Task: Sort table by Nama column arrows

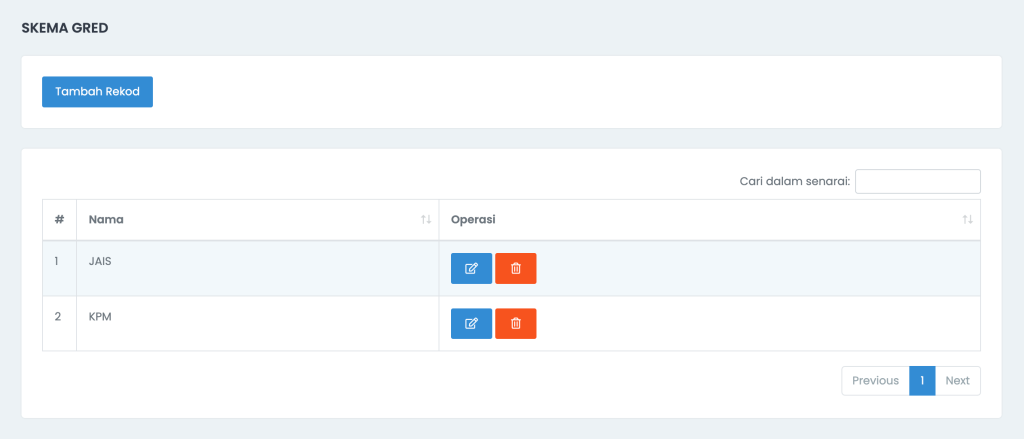Action: coord(426,220)
